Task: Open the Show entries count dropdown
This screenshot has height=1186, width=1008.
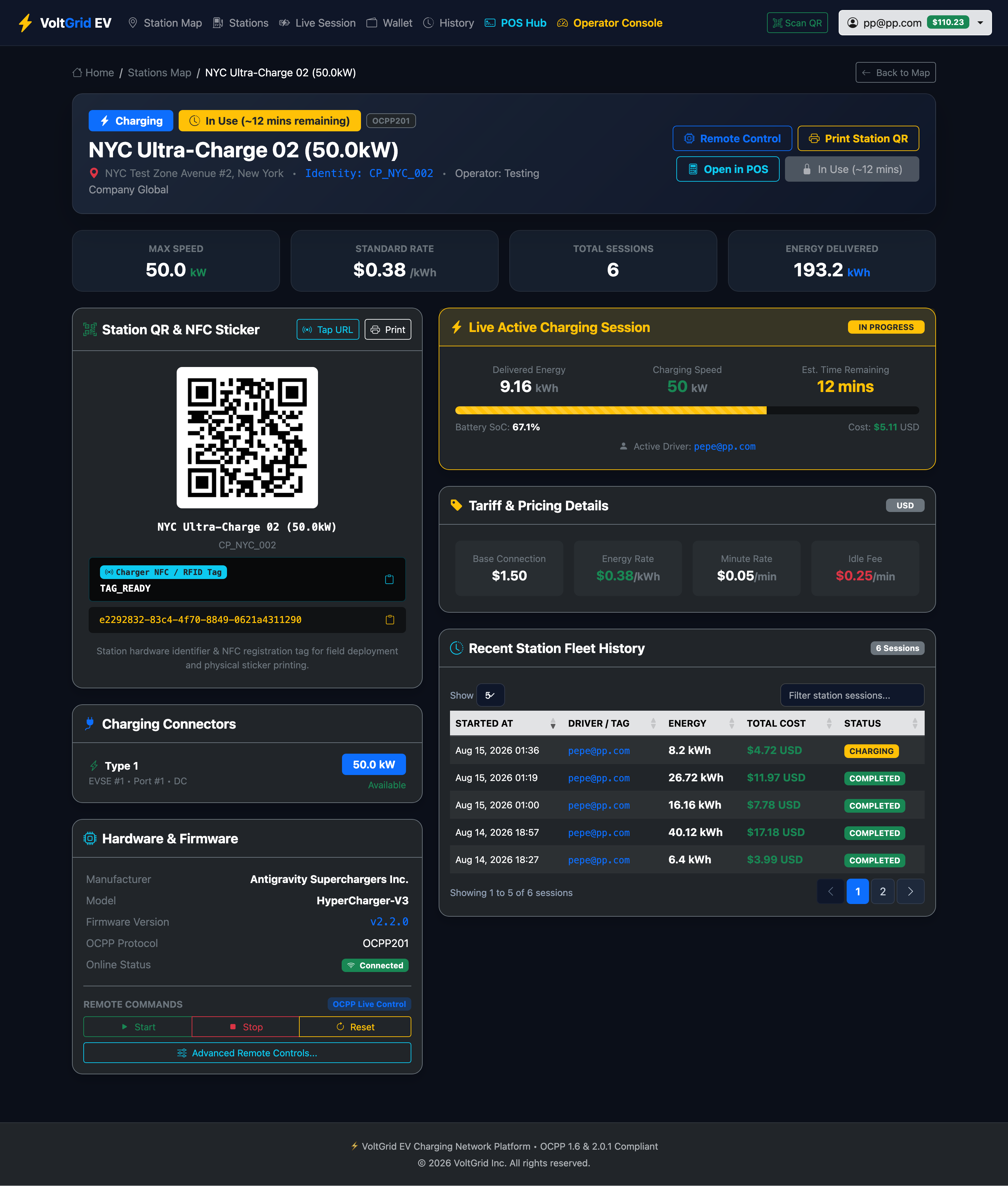Action: 490,695
